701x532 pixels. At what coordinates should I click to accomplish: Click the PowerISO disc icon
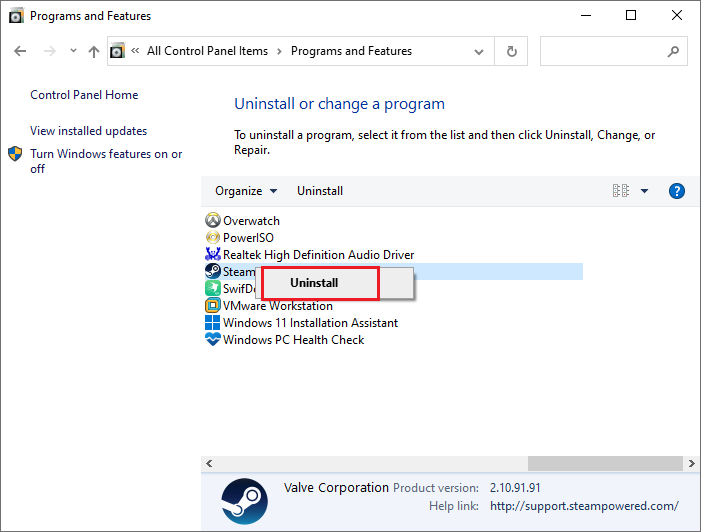tap(213, 237)
